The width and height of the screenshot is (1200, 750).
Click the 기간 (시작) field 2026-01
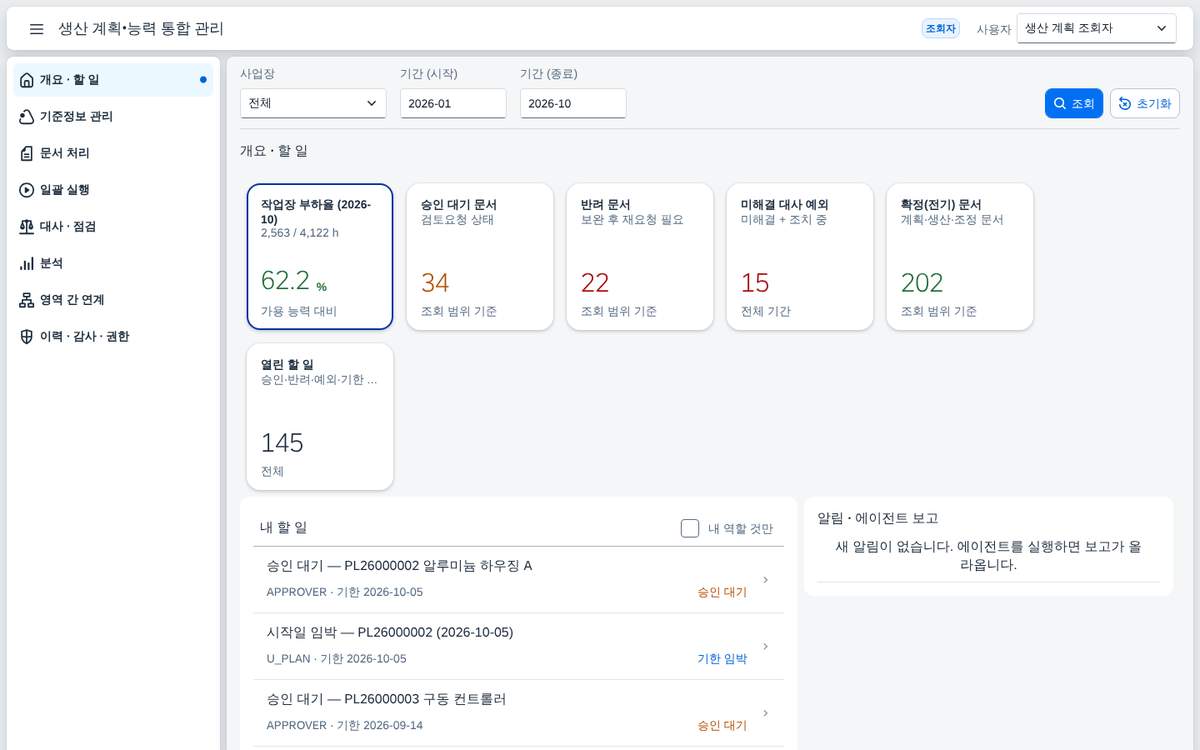(453, 103)
